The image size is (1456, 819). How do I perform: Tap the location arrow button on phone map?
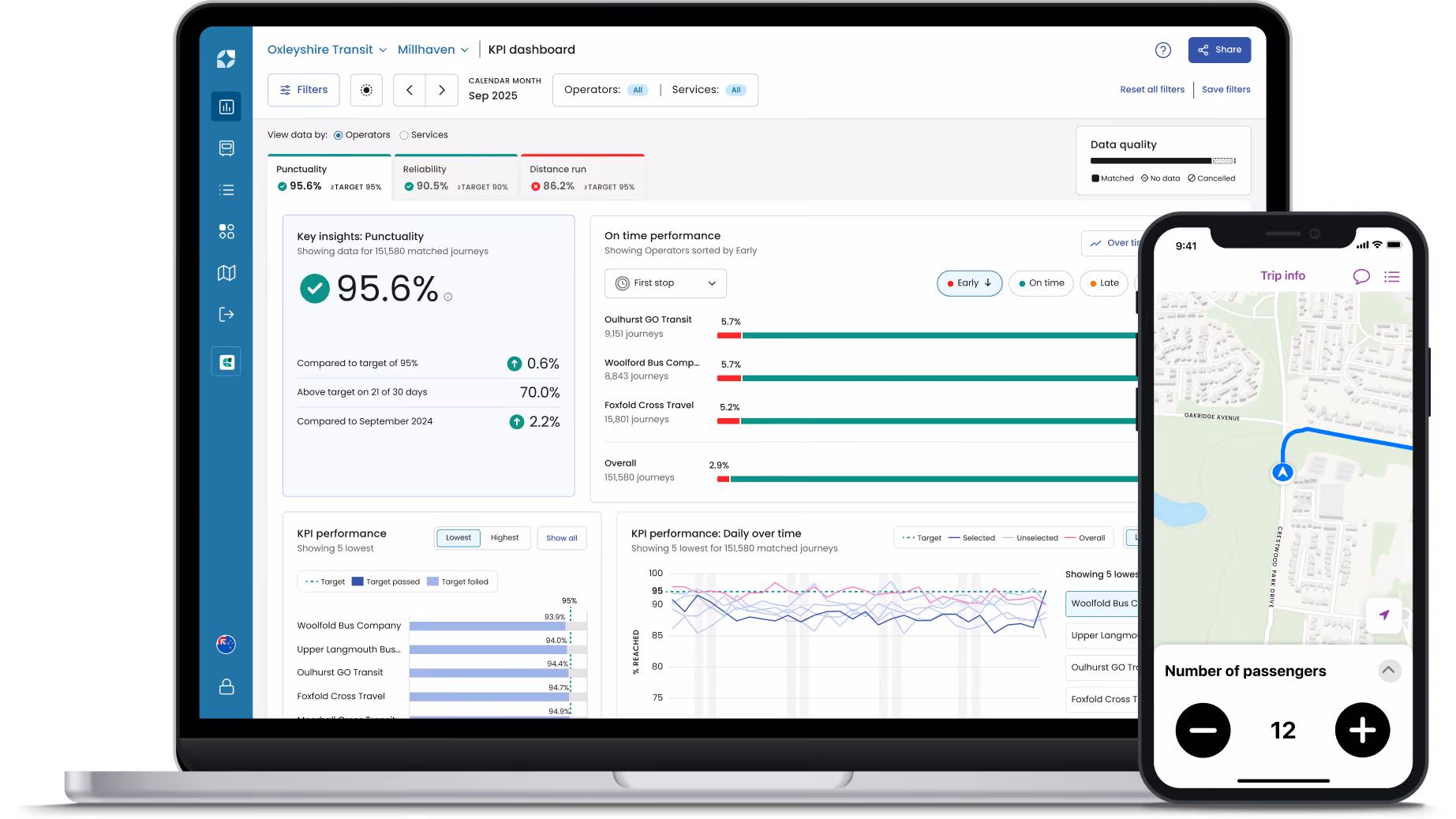pos(1384,615)
